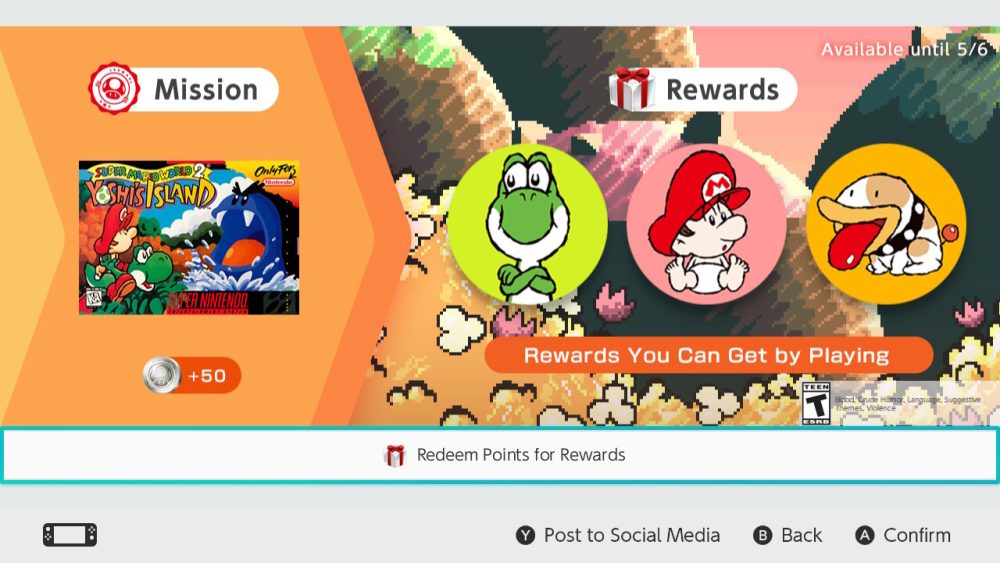Click Post to Social Media
The height and width of the screenshot is (563, 1000).
[632, 536]
